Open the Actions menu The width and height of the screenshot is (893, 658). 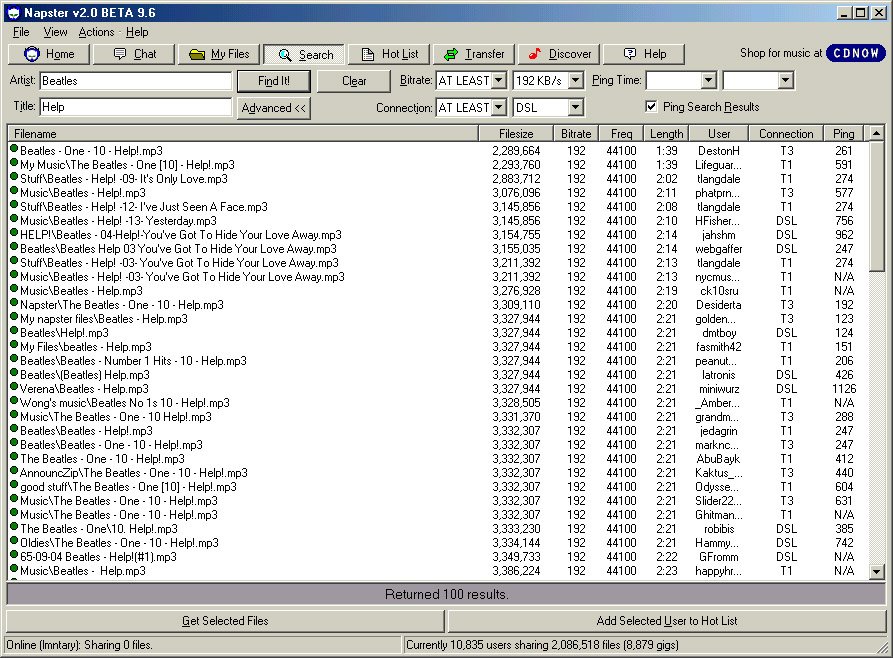click(96, 32)
